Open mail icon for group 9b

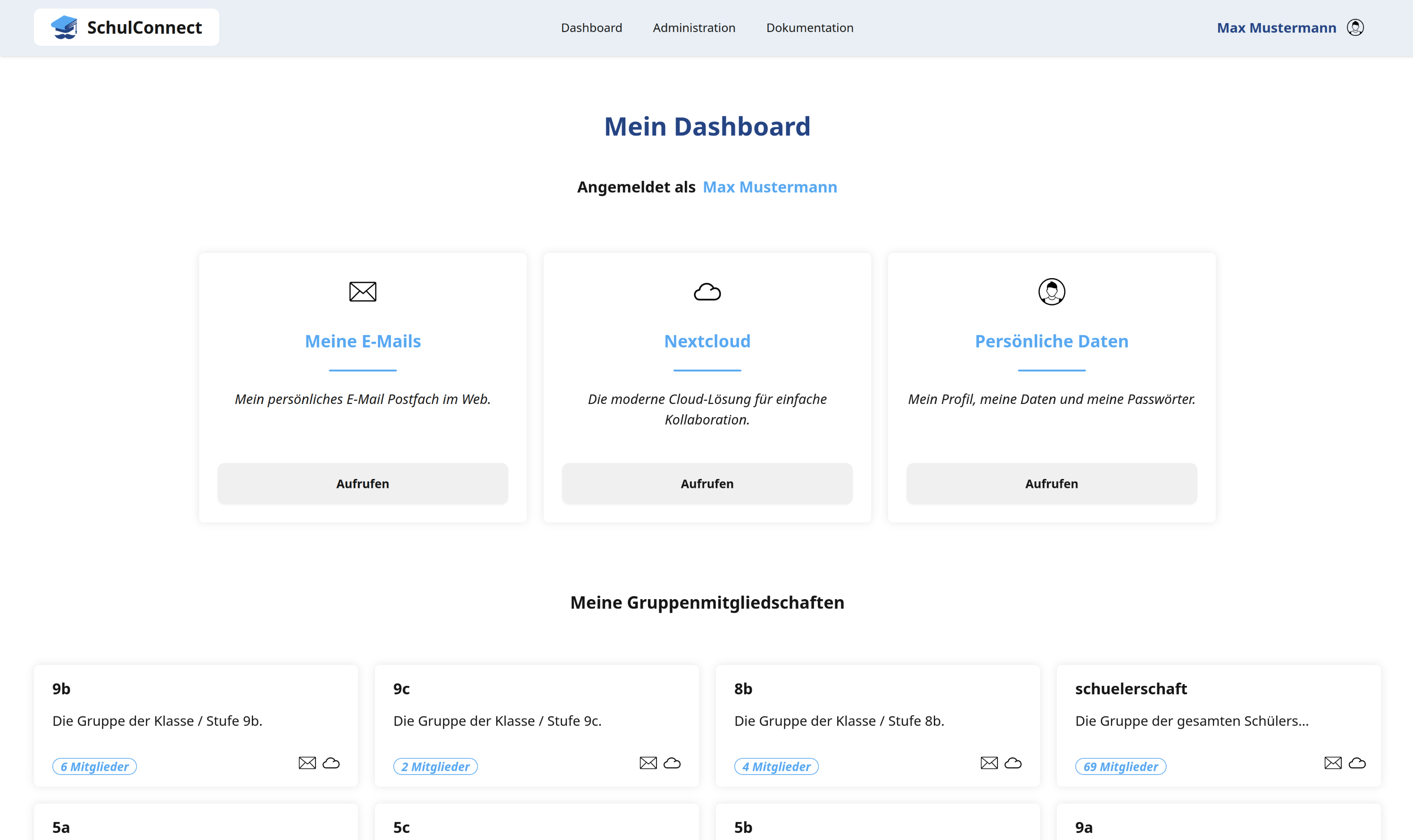click(307, 763)
